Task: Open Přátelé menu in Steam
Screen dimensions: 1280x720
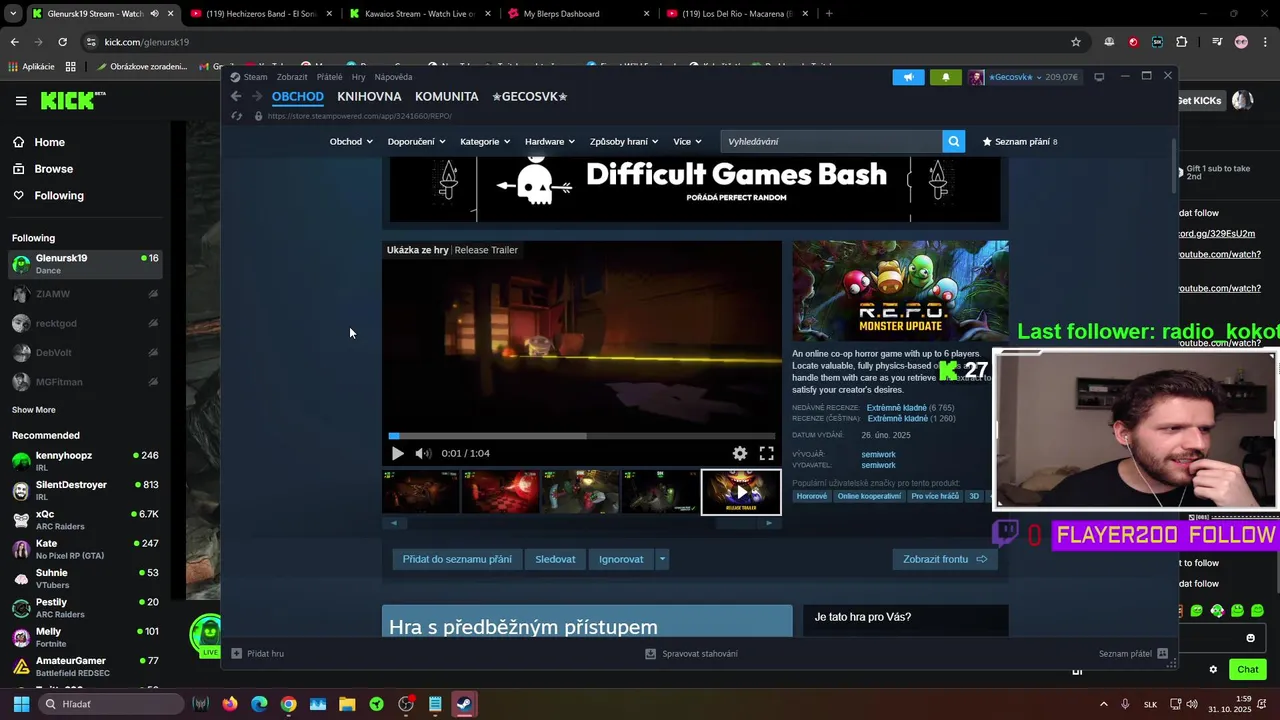Action: (x=329, y=77)
